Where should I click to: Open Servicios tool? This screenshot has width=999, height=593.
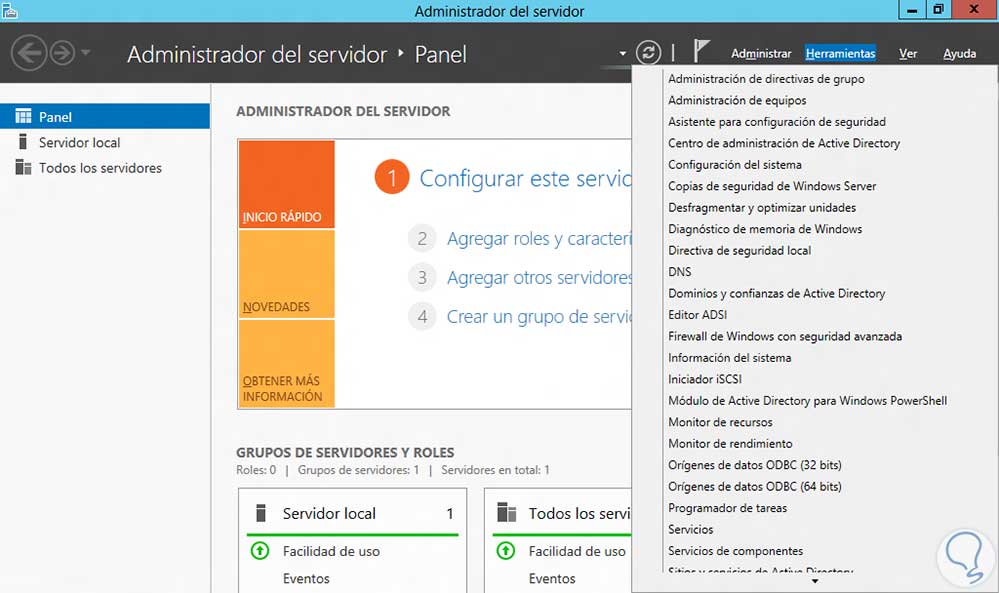(690, 530)
